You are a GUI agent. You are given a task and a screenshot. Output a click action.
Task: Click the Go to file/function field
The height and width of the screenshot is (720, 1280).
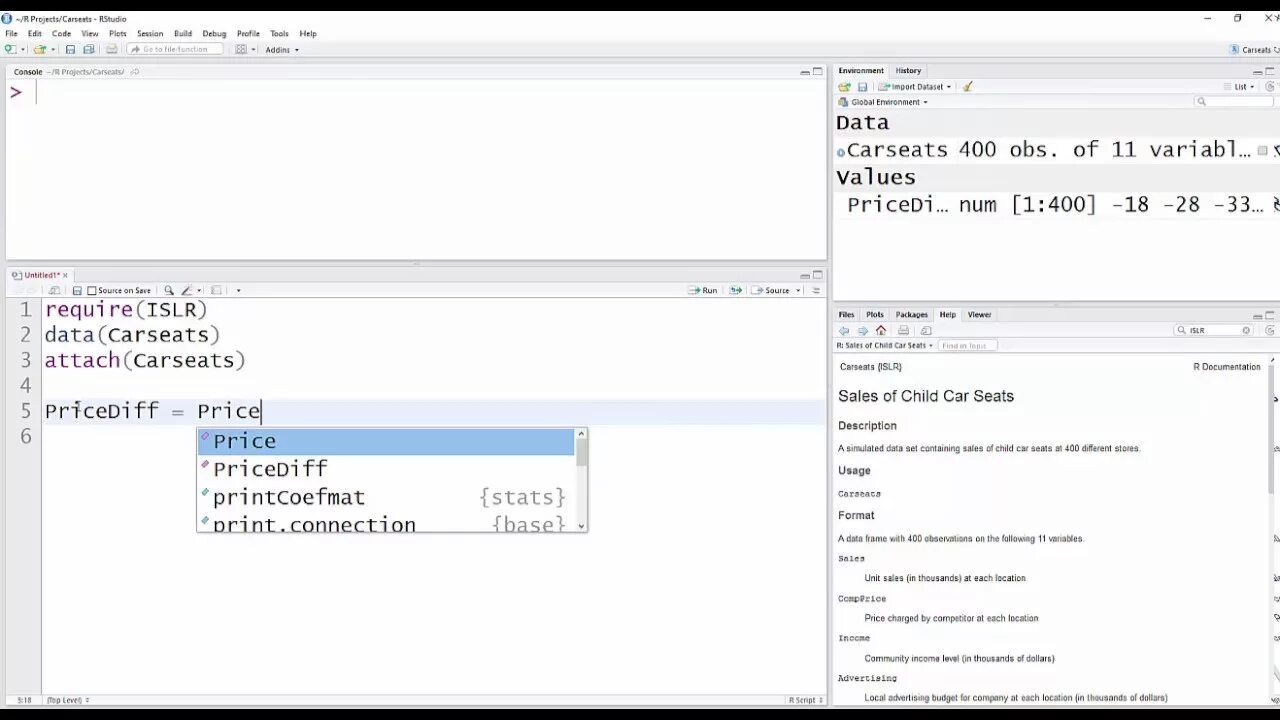(x=175, y=49)
